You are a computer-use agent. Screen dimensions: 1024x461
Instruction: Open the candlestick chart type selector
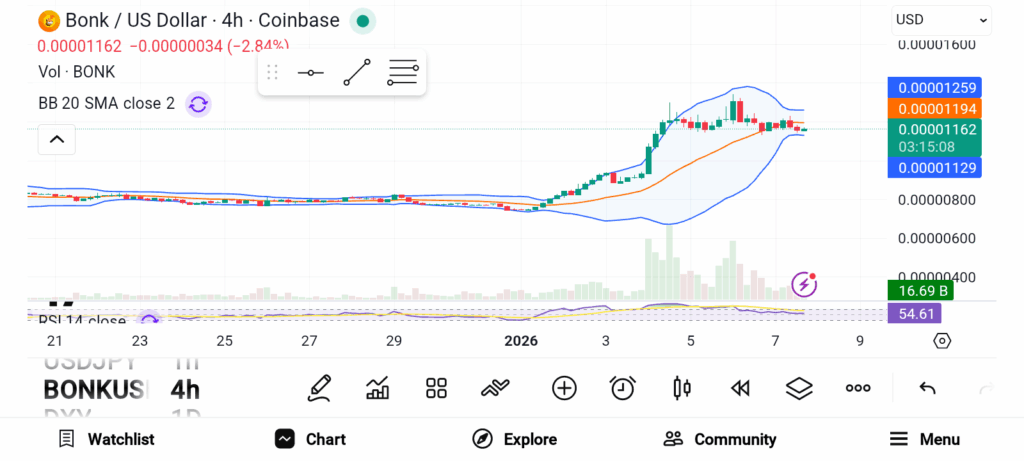click(682, 388)
